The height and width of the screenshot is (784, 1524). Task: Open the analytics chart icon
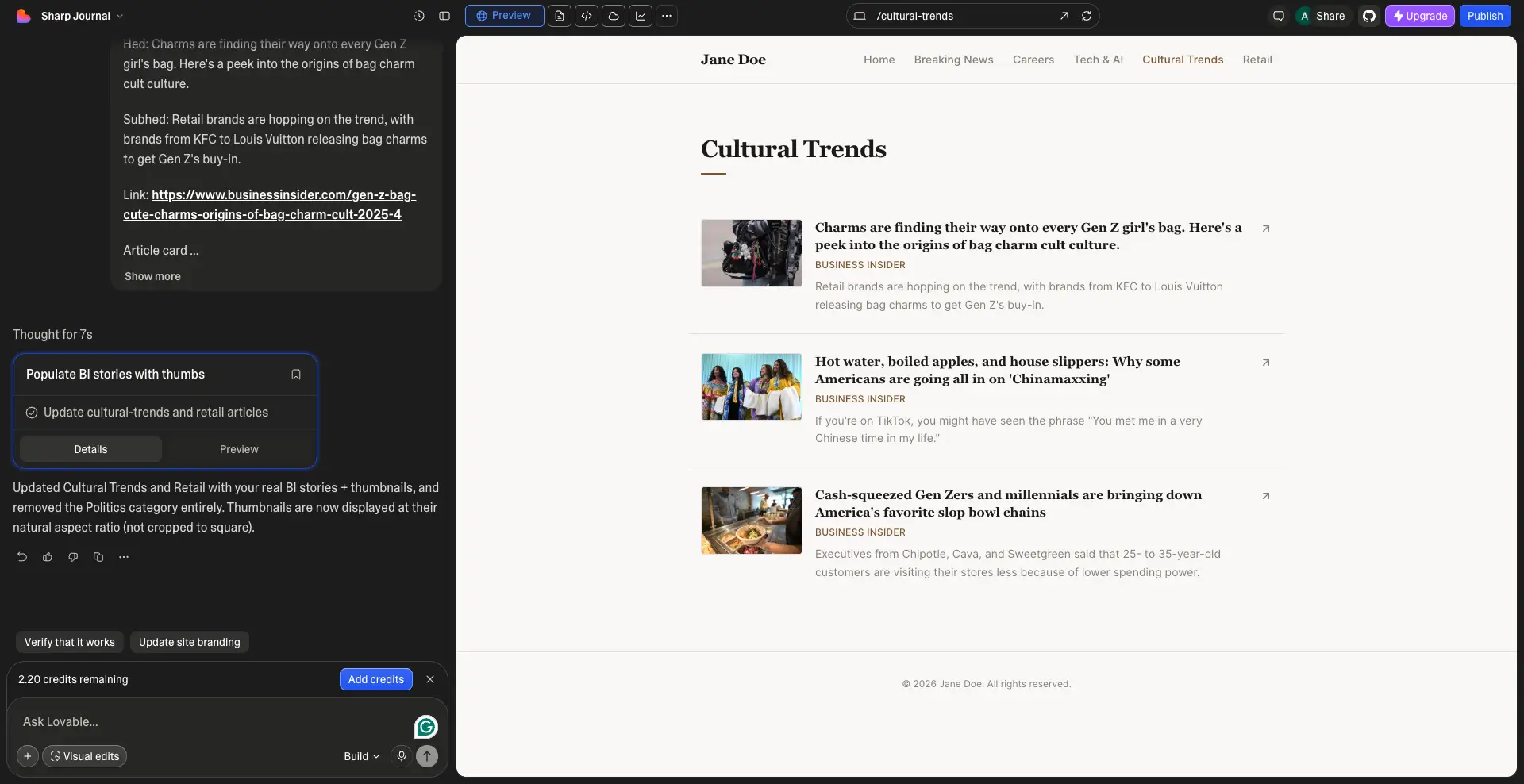click(x=641, y=16)
